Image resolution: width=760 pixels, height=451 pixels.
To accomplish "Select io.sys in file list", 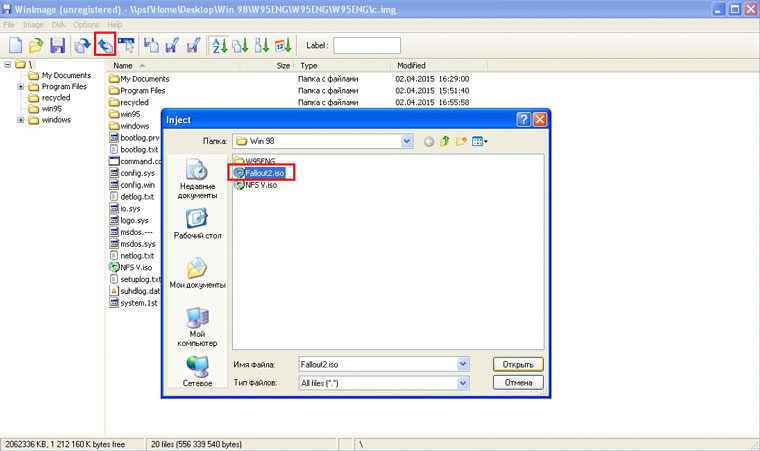I will [125, 209].
